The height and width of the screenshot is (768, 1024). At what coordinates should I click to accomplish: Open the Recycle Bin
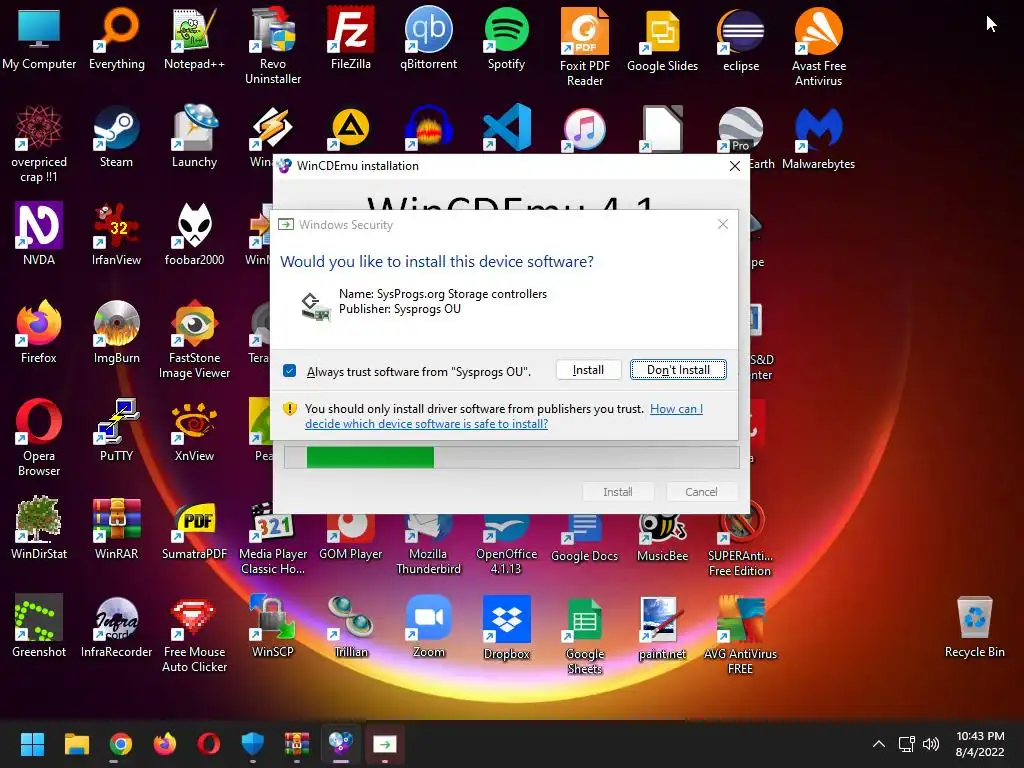tap(974, 626)
